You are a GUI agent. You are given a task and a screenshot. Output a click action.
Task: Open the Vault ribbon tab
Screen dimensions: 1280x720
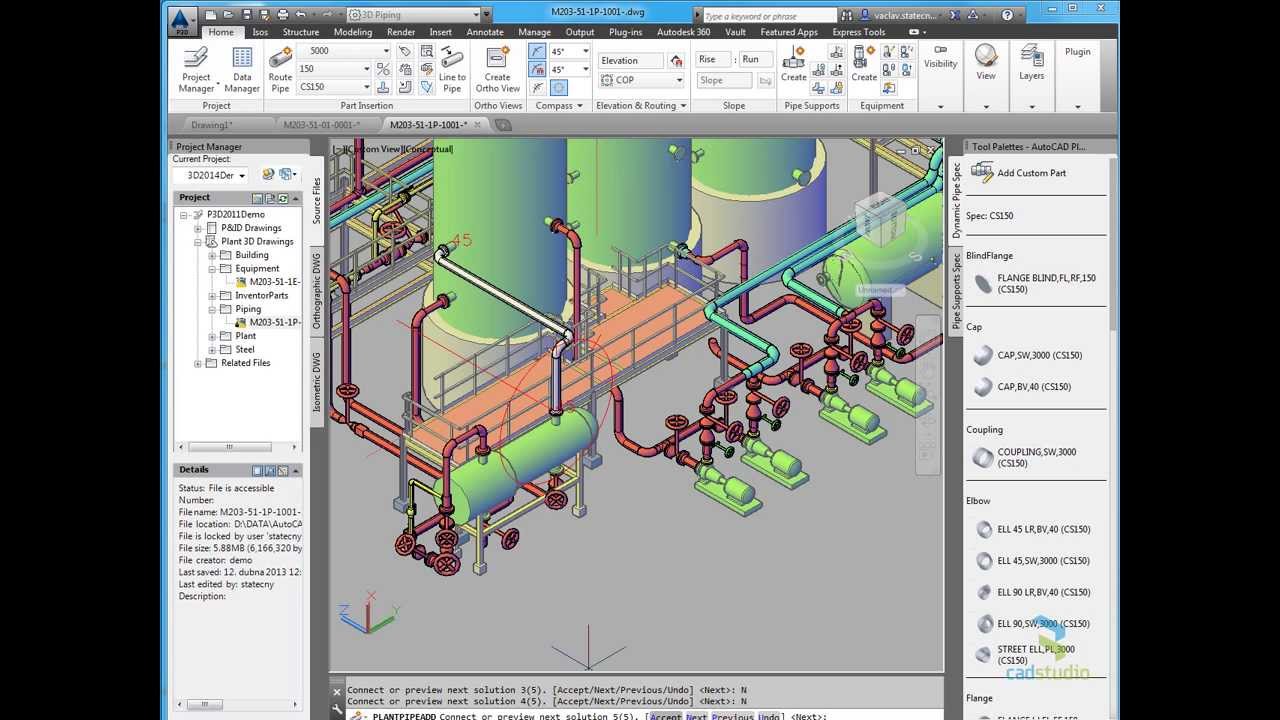(735, 32)
